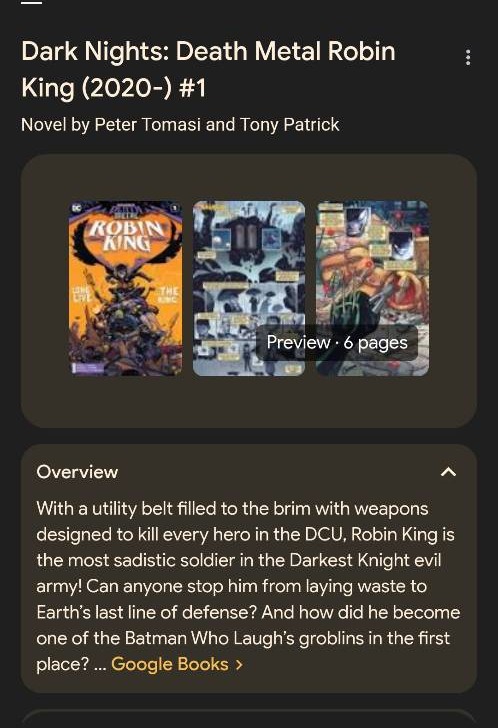View the third preview page thumbnail
This screenshot has height=728, width=498.
pos(372,288)
